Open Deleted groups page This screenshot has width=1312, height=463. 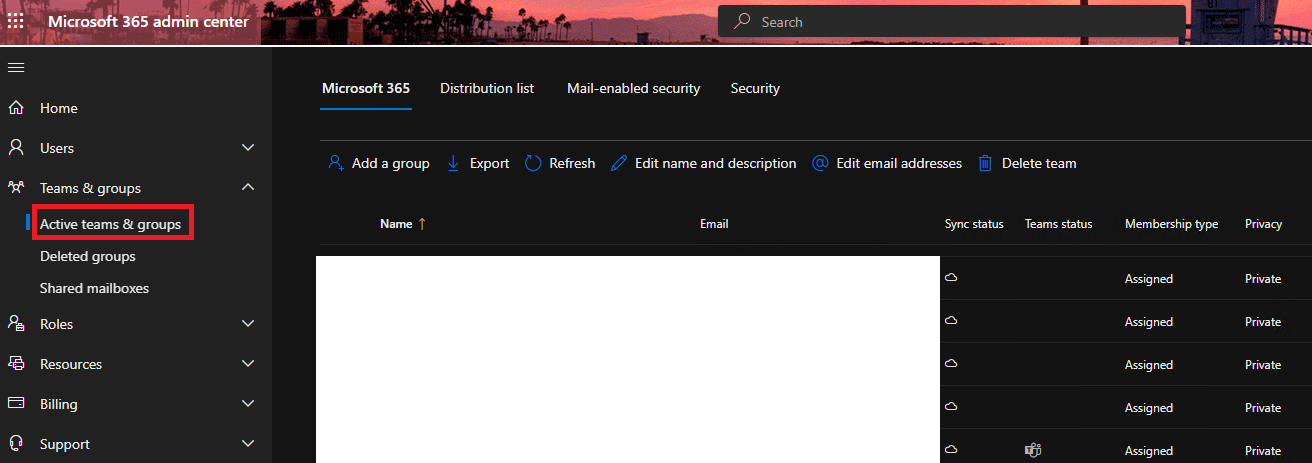(88, 256)
